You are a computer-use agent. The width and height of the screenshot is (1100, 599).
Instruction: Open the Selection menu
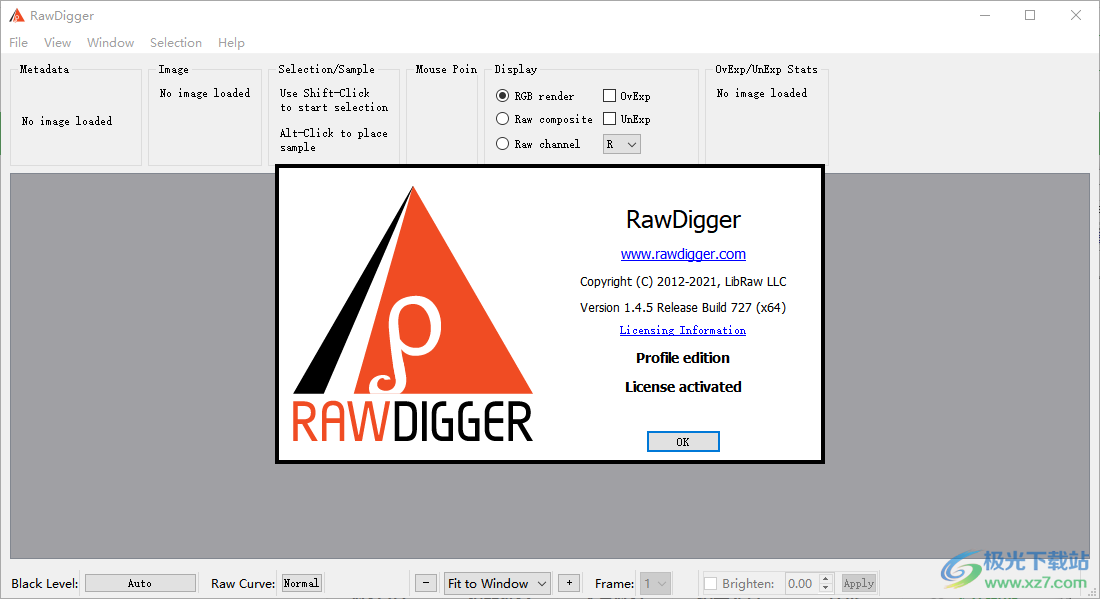[176, 42]
